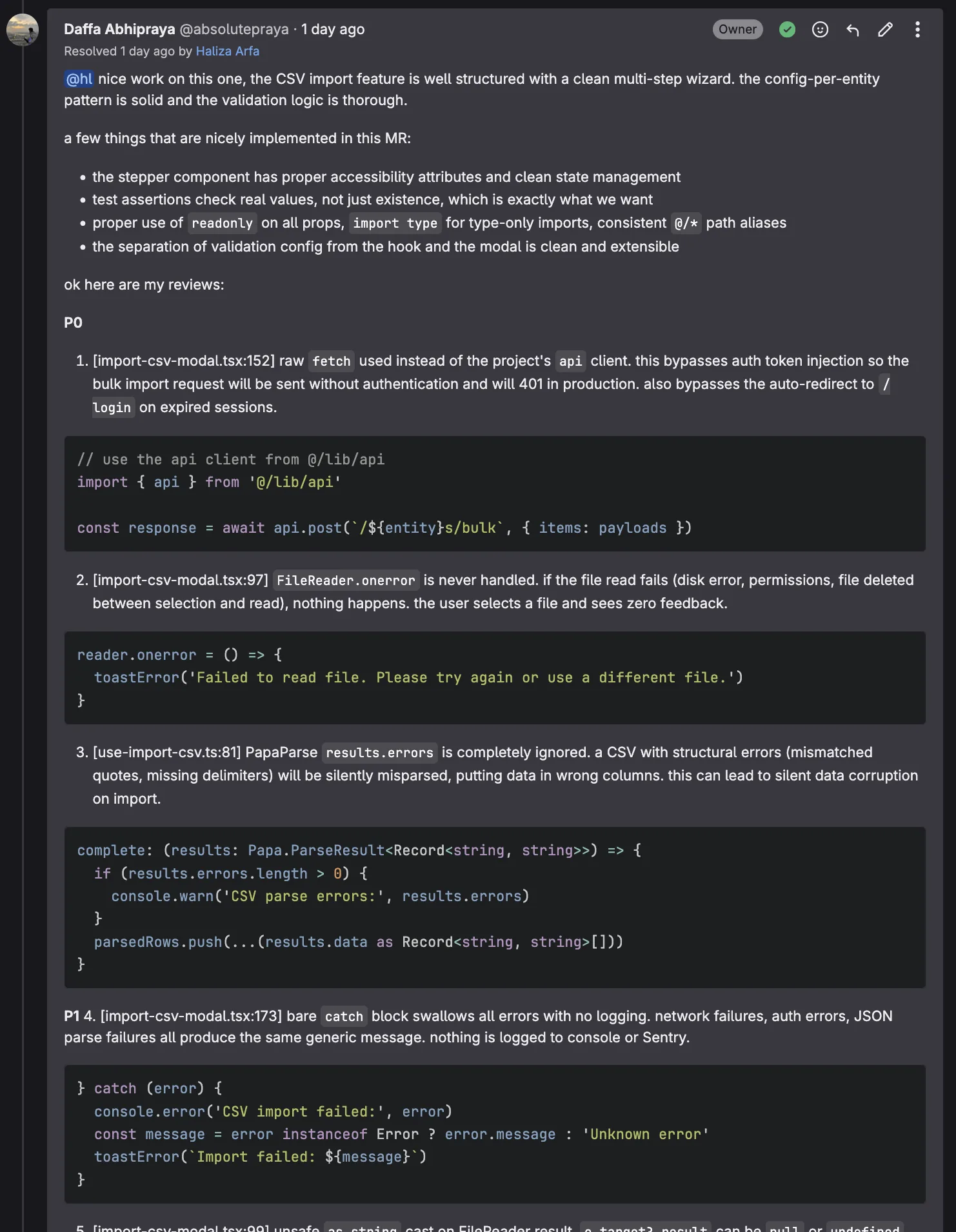Click the FileReader.onerror inline code
Image resolution: width=956 pixels, height=1232 pixels.
tap(346, 581)
